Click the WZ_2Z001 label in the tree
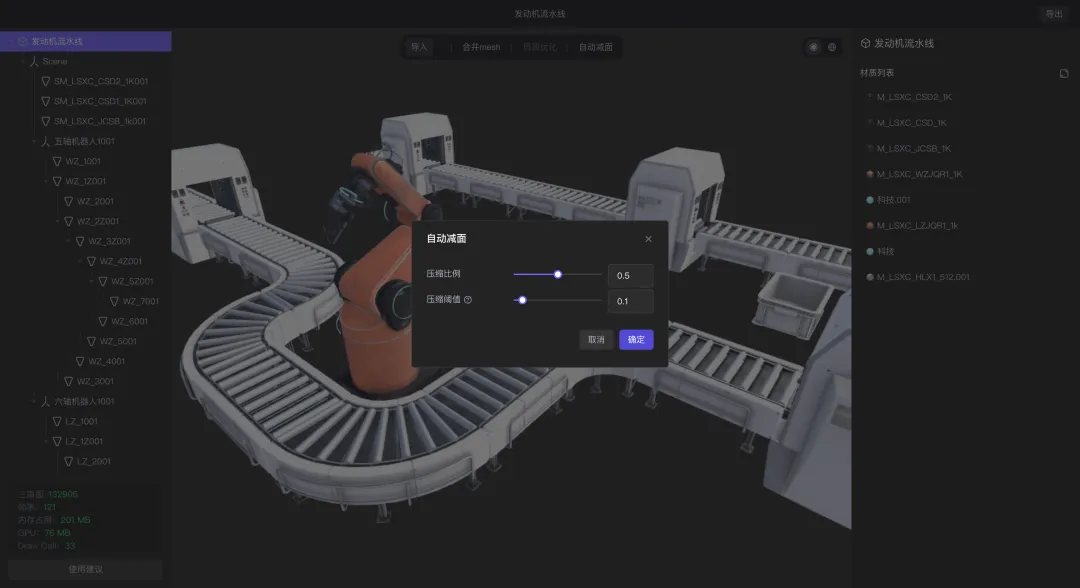 pyautogui.click(x=98, y=221)
